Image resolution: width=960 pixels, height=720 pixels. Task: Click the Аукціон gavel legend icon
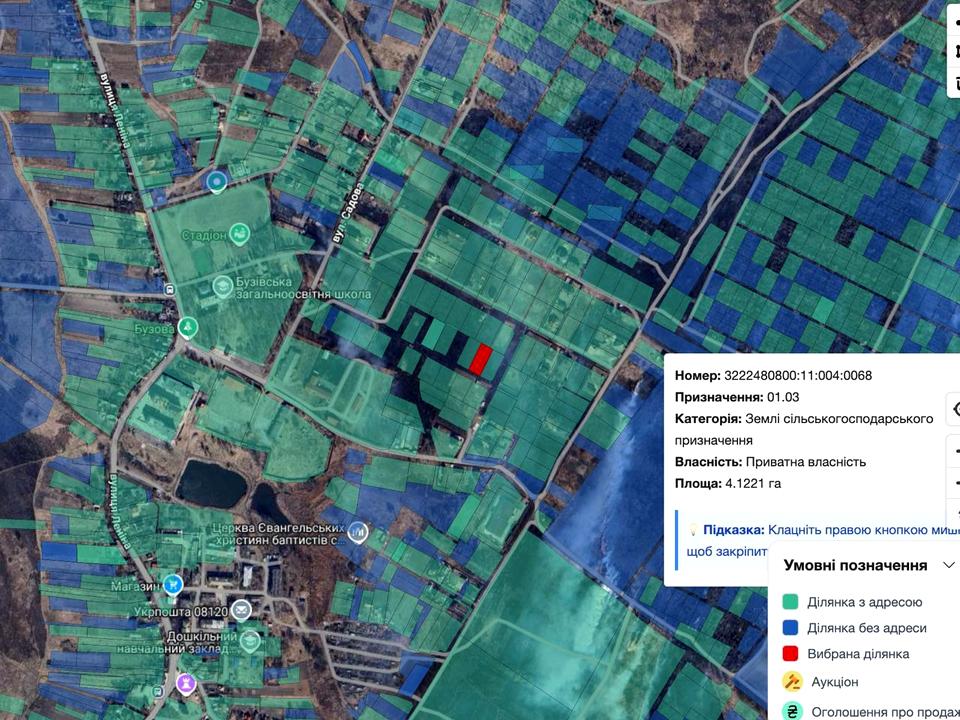tap(790, 682)
